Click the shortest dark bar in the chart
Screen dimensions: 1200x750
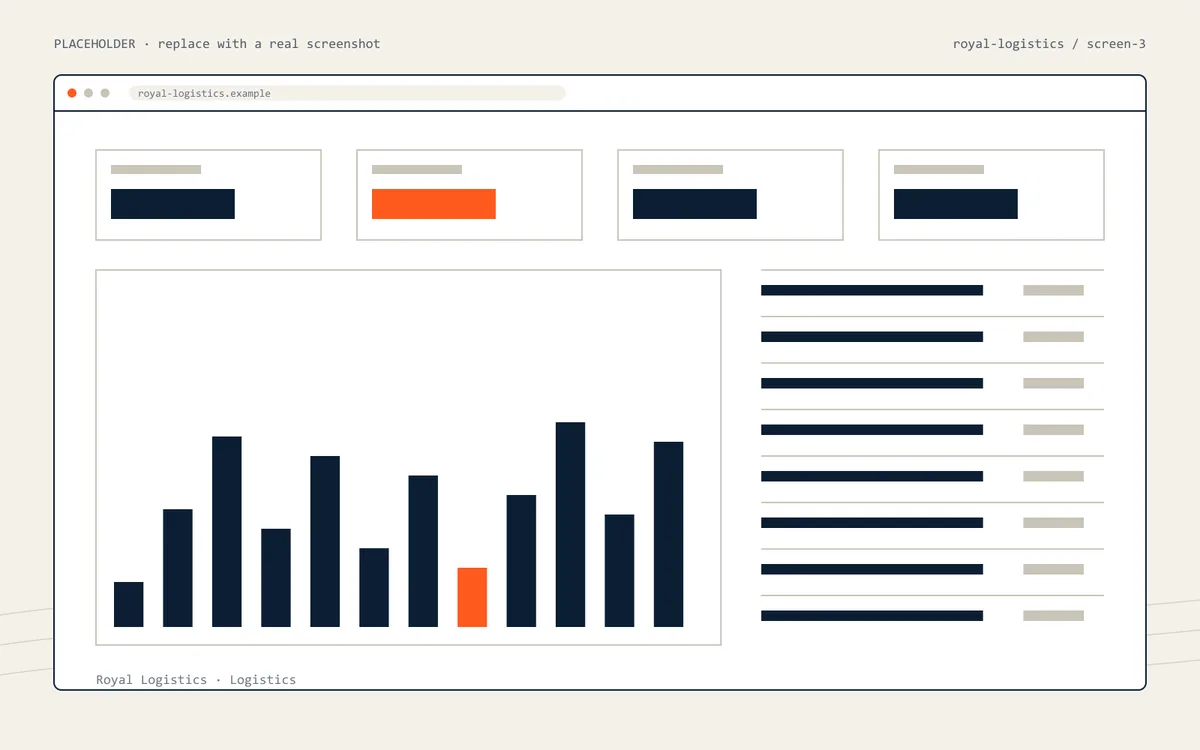(x=129, y=604)
